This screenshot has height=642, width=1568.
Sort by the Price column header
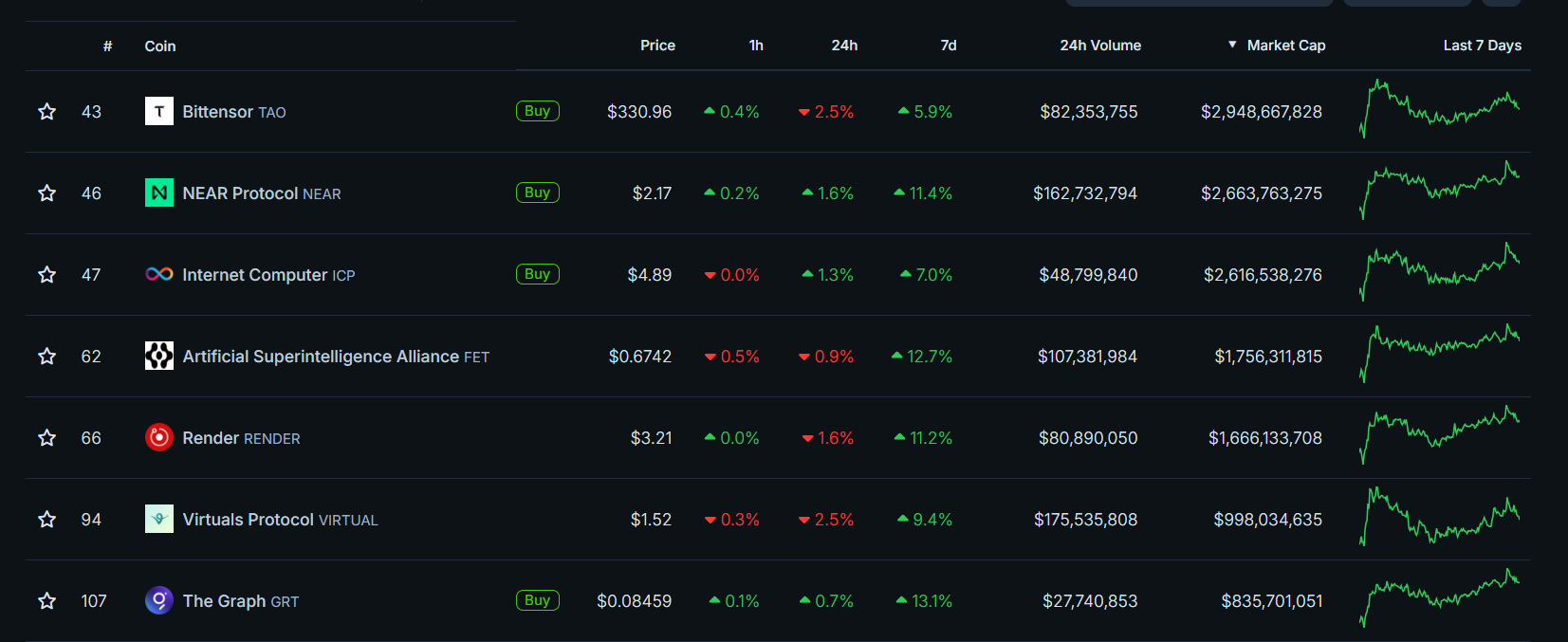657,46
